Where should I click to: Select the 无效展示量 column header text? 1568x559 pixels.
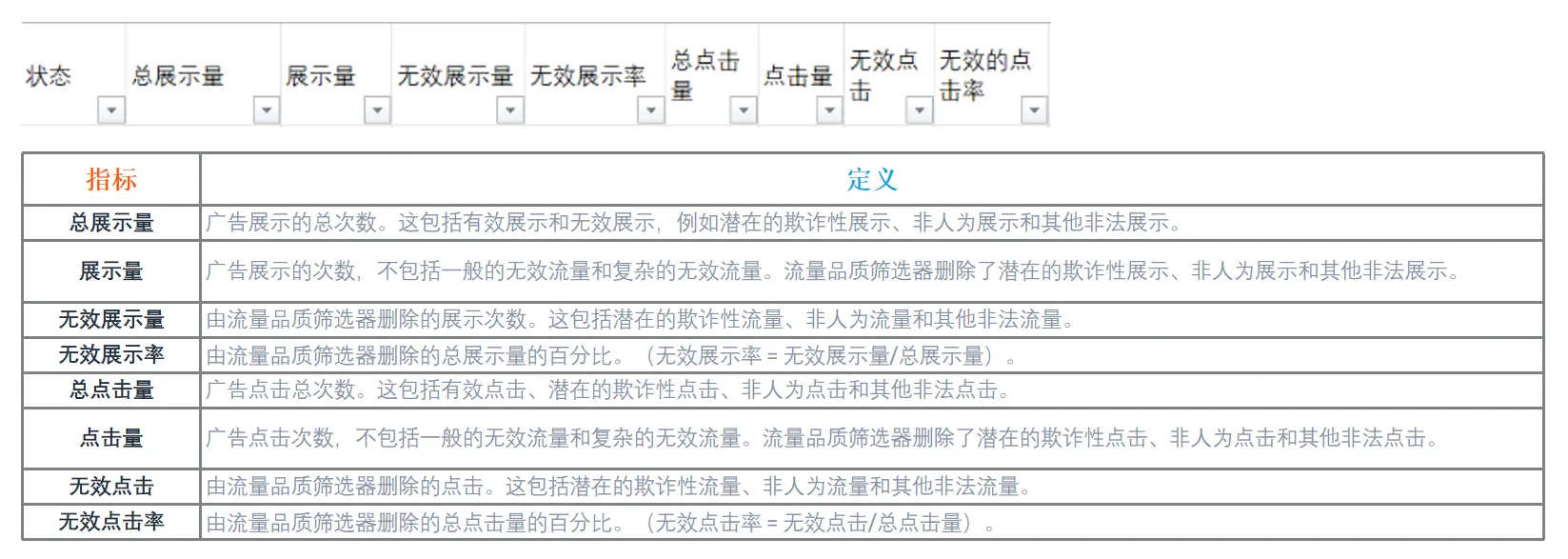(x=455, y=76)
